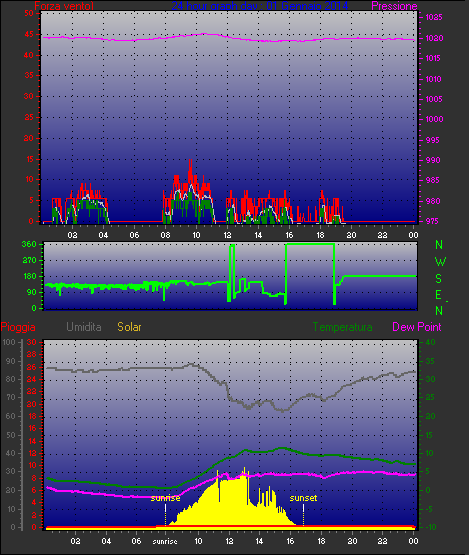
Task: Click the sunrise marker in solar chart
Action: point(165,498)
